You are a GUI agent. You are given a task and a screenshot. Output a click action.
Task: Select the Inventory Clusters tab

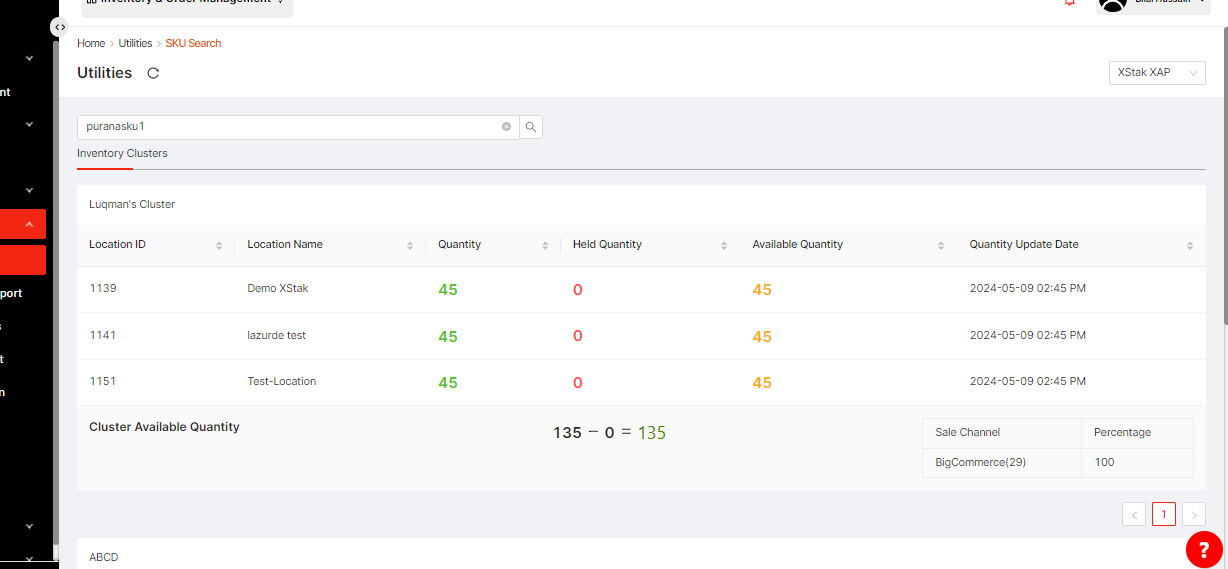[122, 154]
